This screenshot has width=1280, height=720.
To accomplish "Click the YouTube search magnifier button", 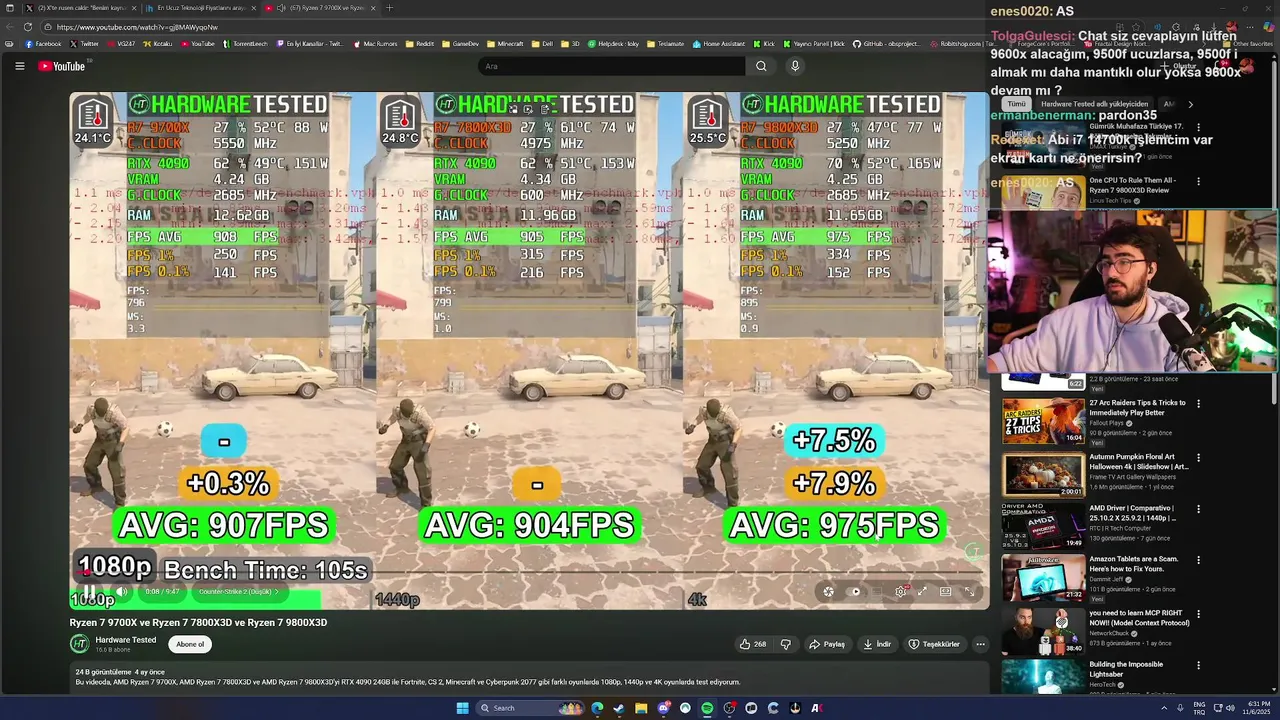I will 761,66.
